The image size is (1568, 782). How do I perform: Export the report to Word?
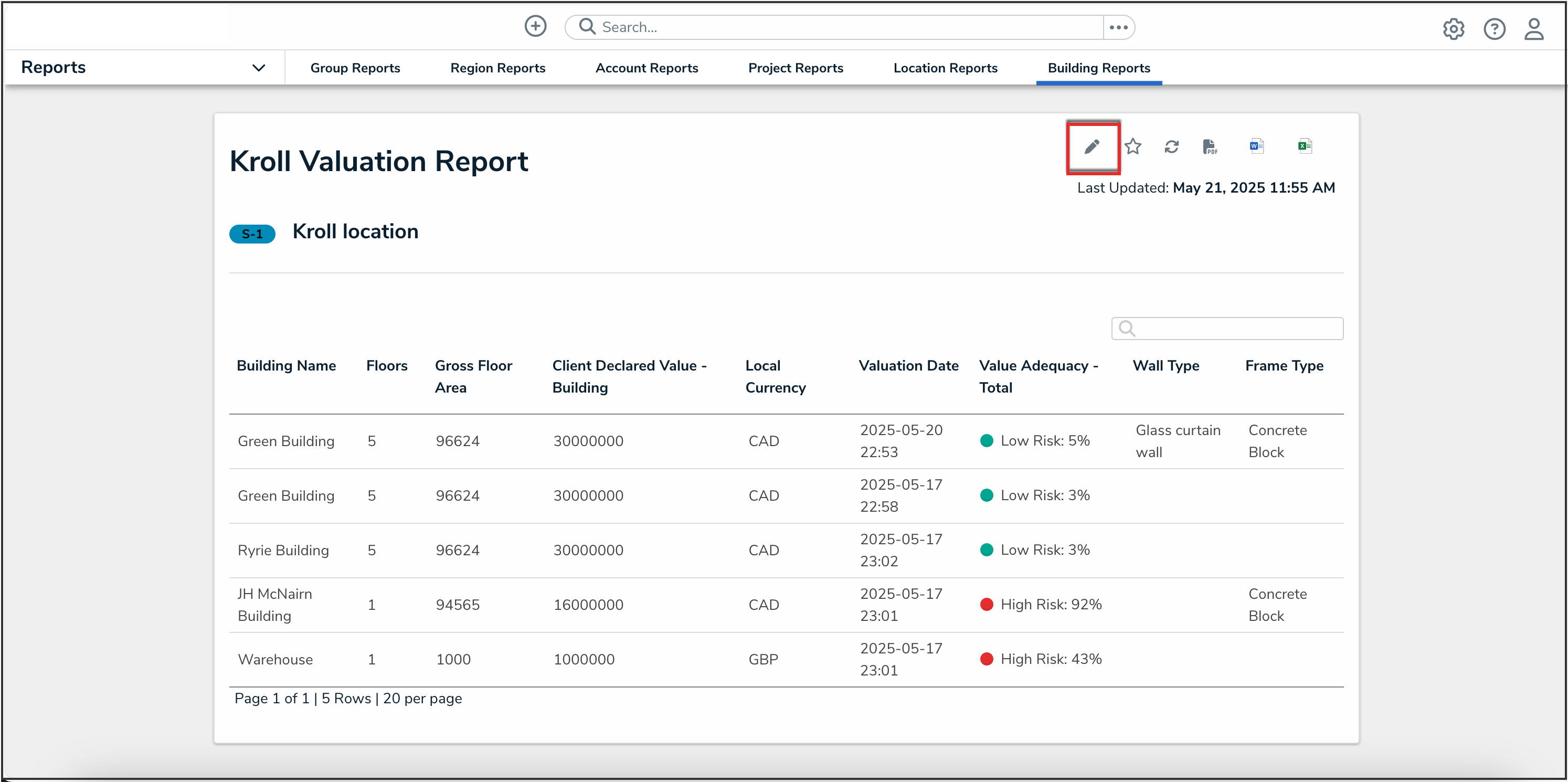[x=1256, y=146]
